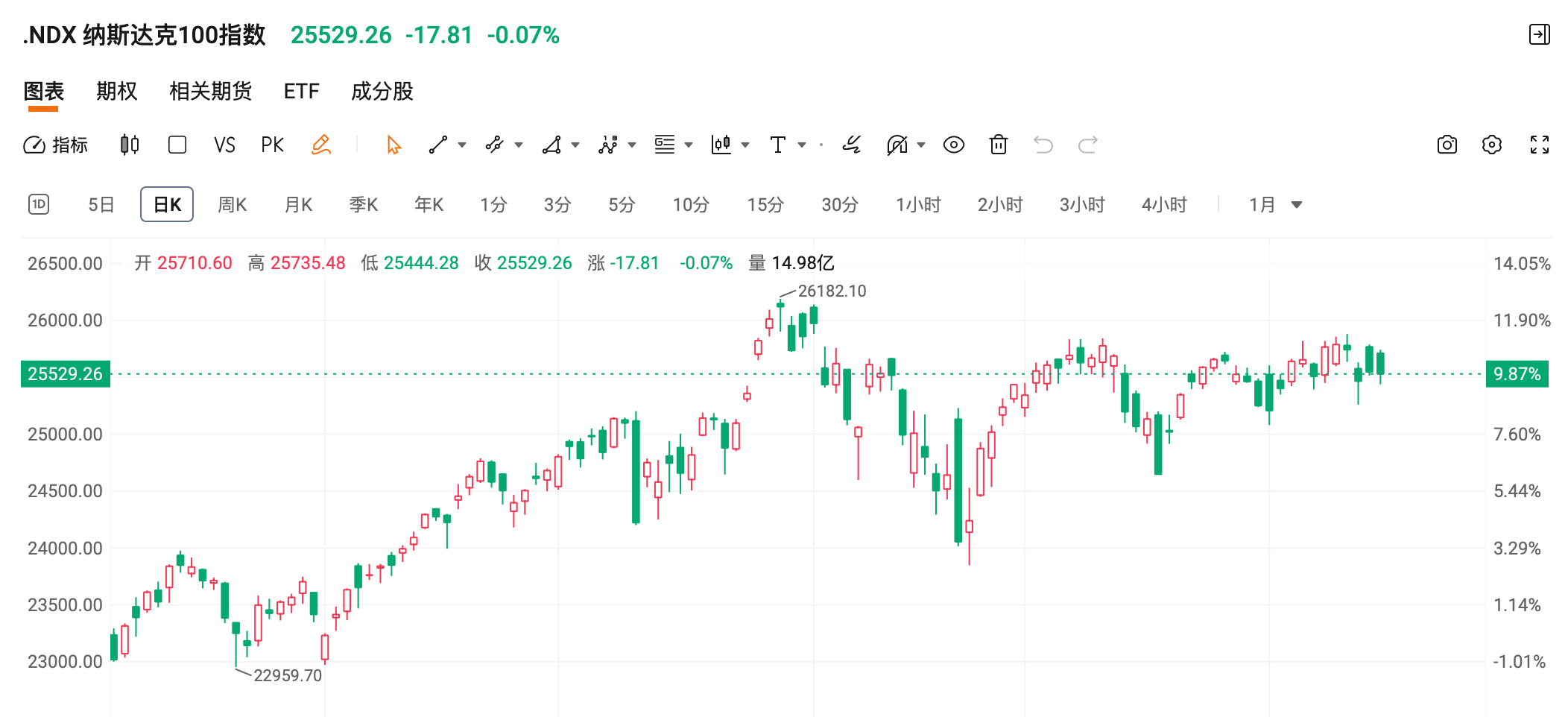Expand the line drawing tool dropdown arrow
This screenshot has width=1568, height=717.
pos(462,145)
